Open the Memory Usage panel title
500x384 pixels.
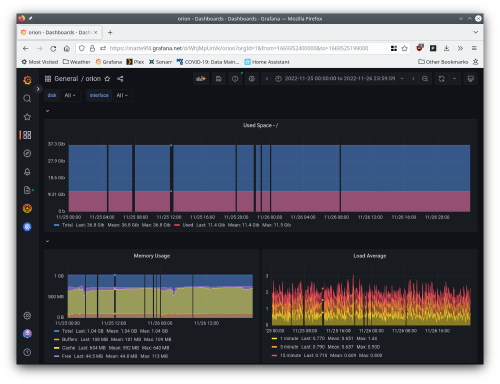[152, 256]
